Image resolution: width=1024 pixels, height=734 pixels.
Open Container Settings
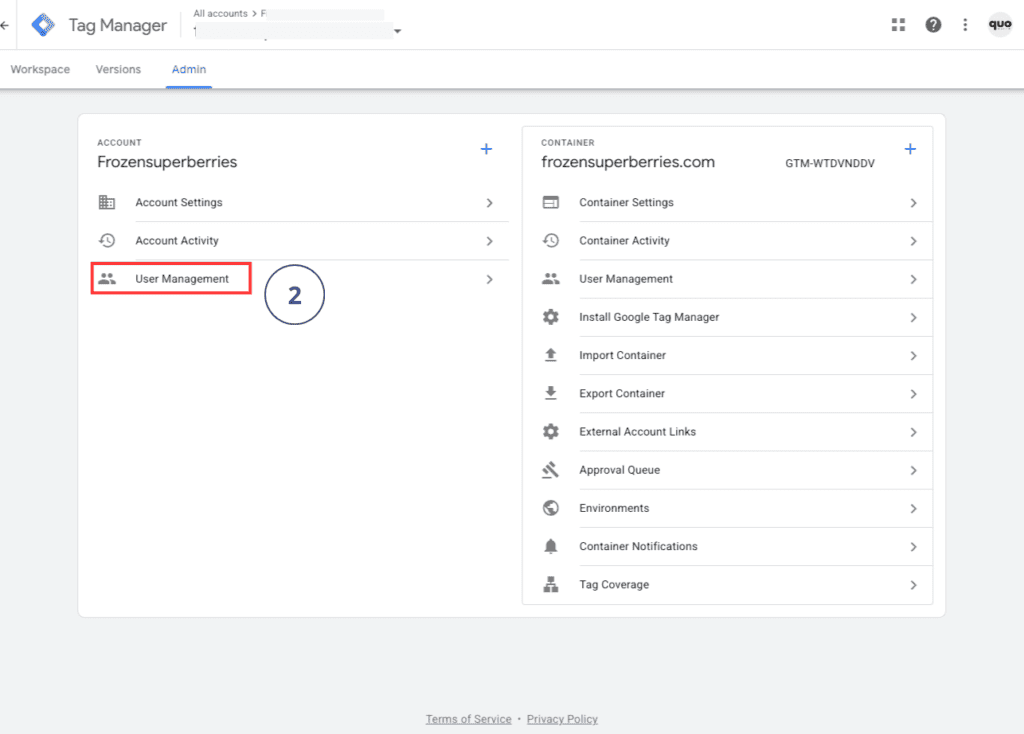[626, 202]
